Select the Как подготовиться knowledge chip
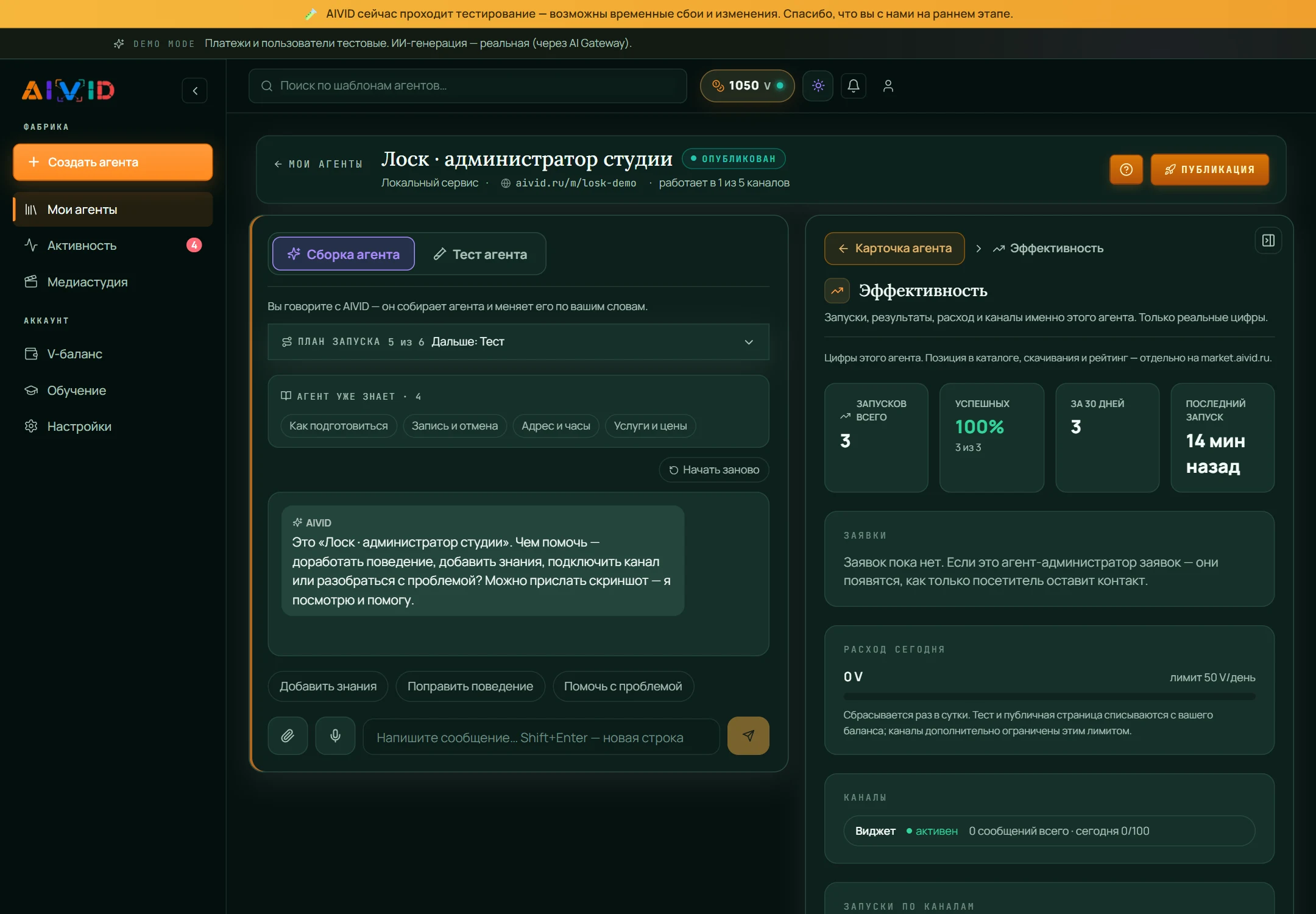The width and height of the screenshot is (1316, 914). pyautogui.click(x=339, y=426)
